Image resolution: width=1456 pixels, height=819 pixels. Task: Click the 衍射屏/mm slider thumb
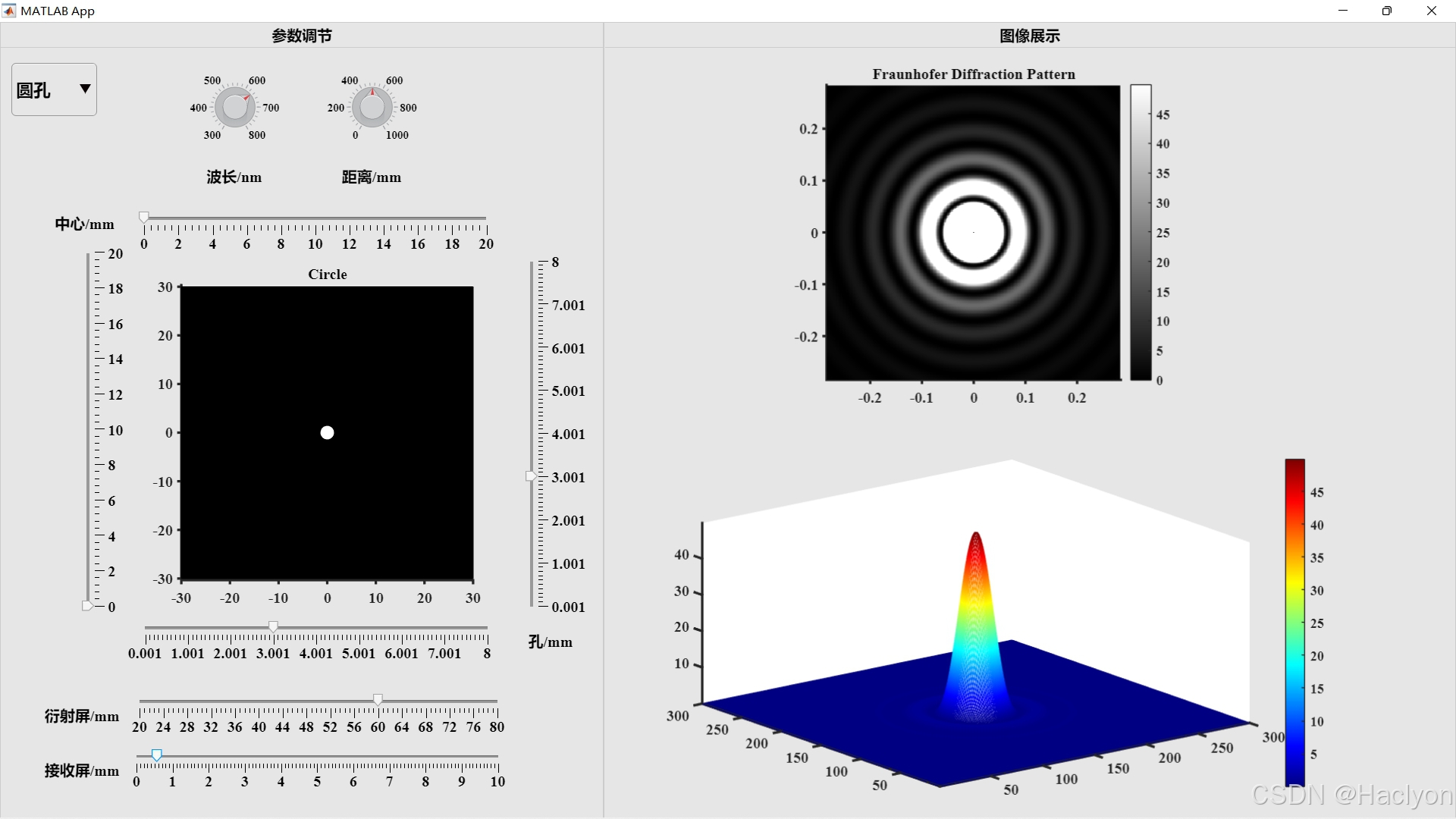coord(378,699)
